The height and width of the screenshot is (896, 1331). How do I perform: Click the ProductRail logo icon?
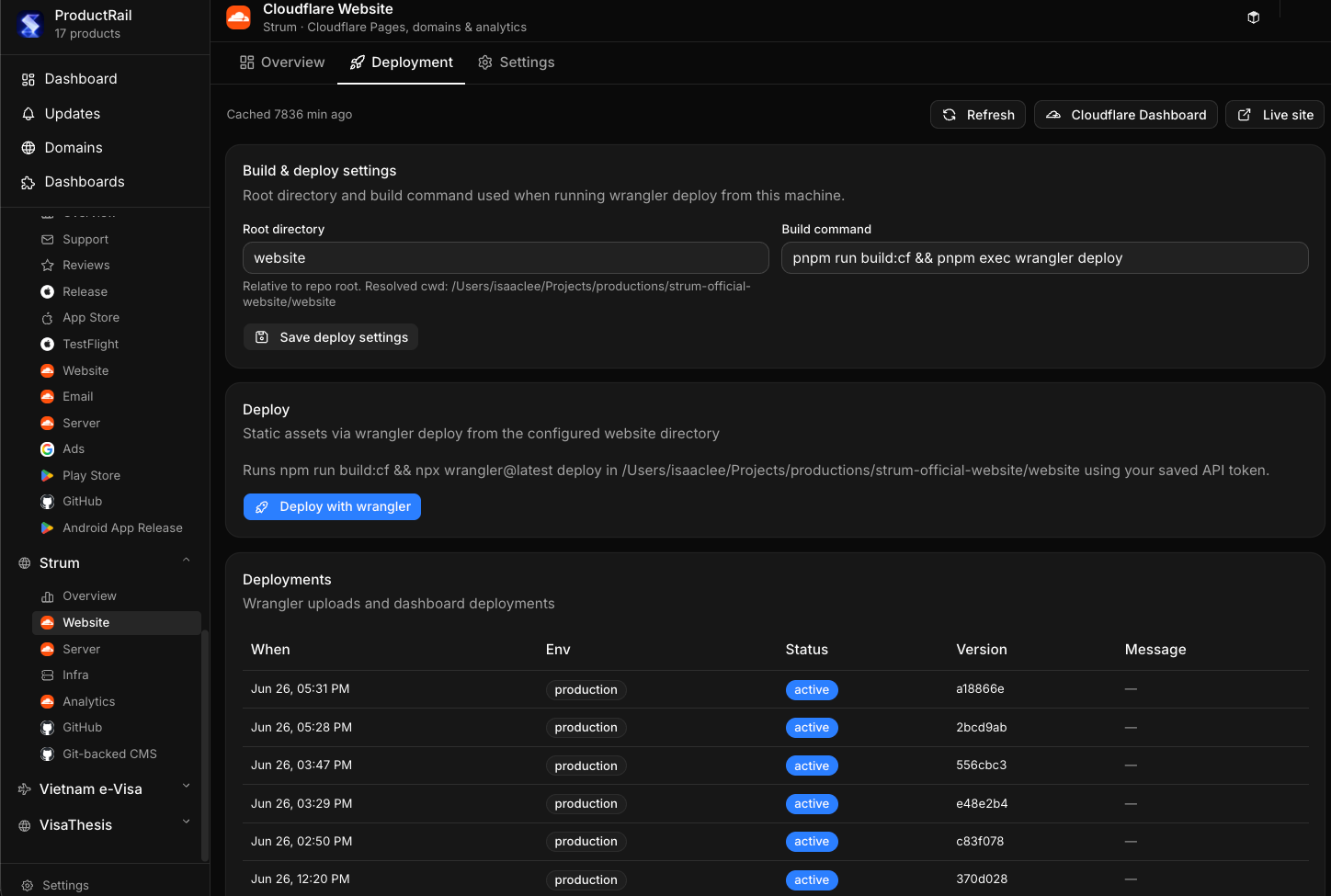[x=30, y=25]
